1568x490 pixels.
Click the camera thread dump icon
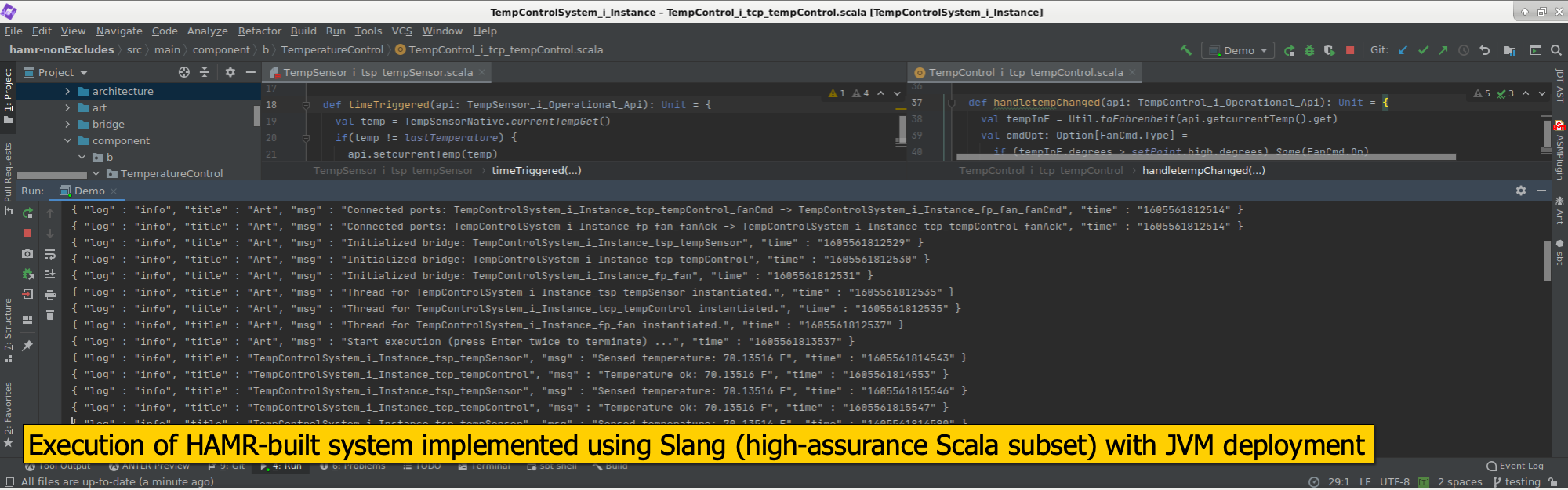[x=27, y=254]
